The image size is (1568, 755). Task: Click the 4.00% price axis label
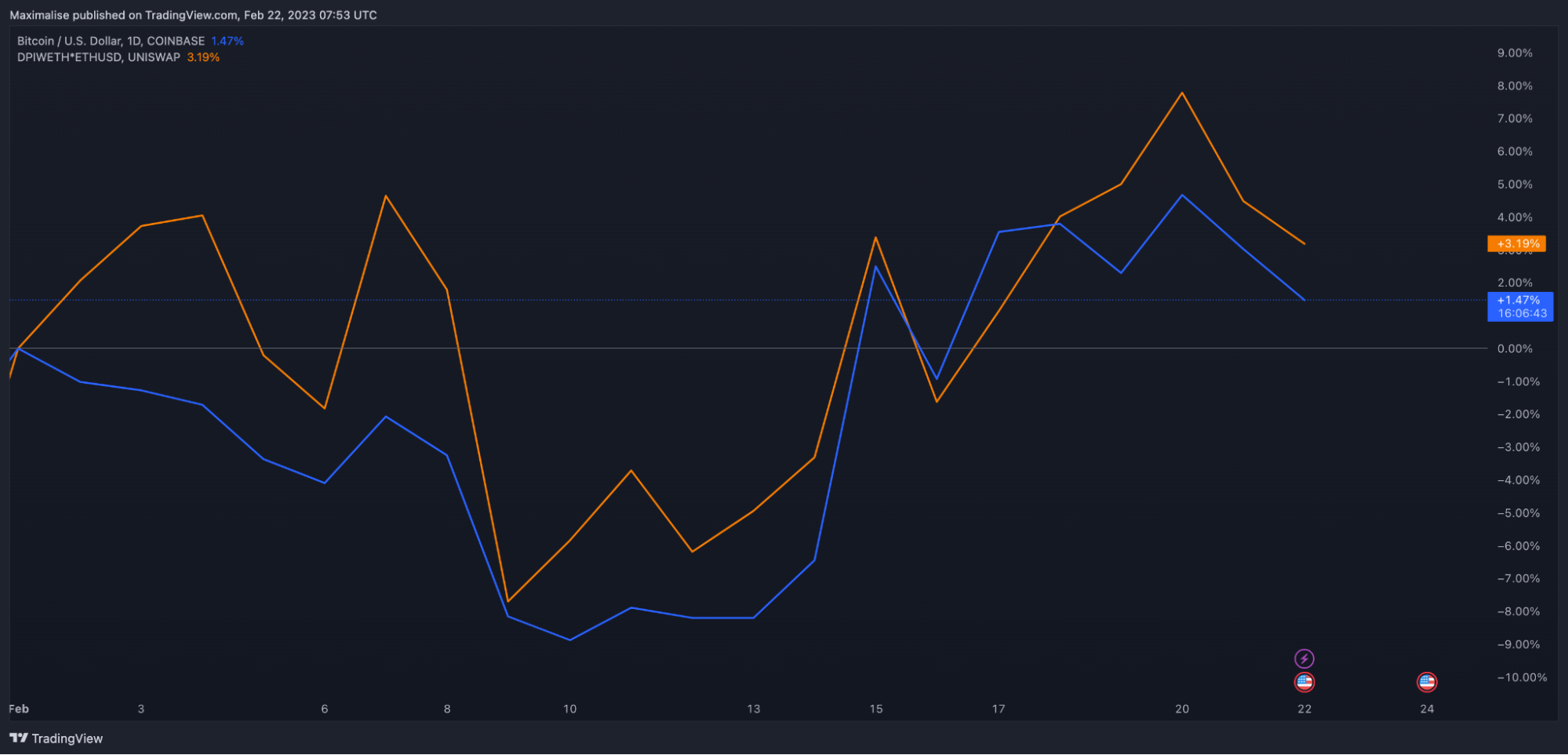click(1515, 217)
